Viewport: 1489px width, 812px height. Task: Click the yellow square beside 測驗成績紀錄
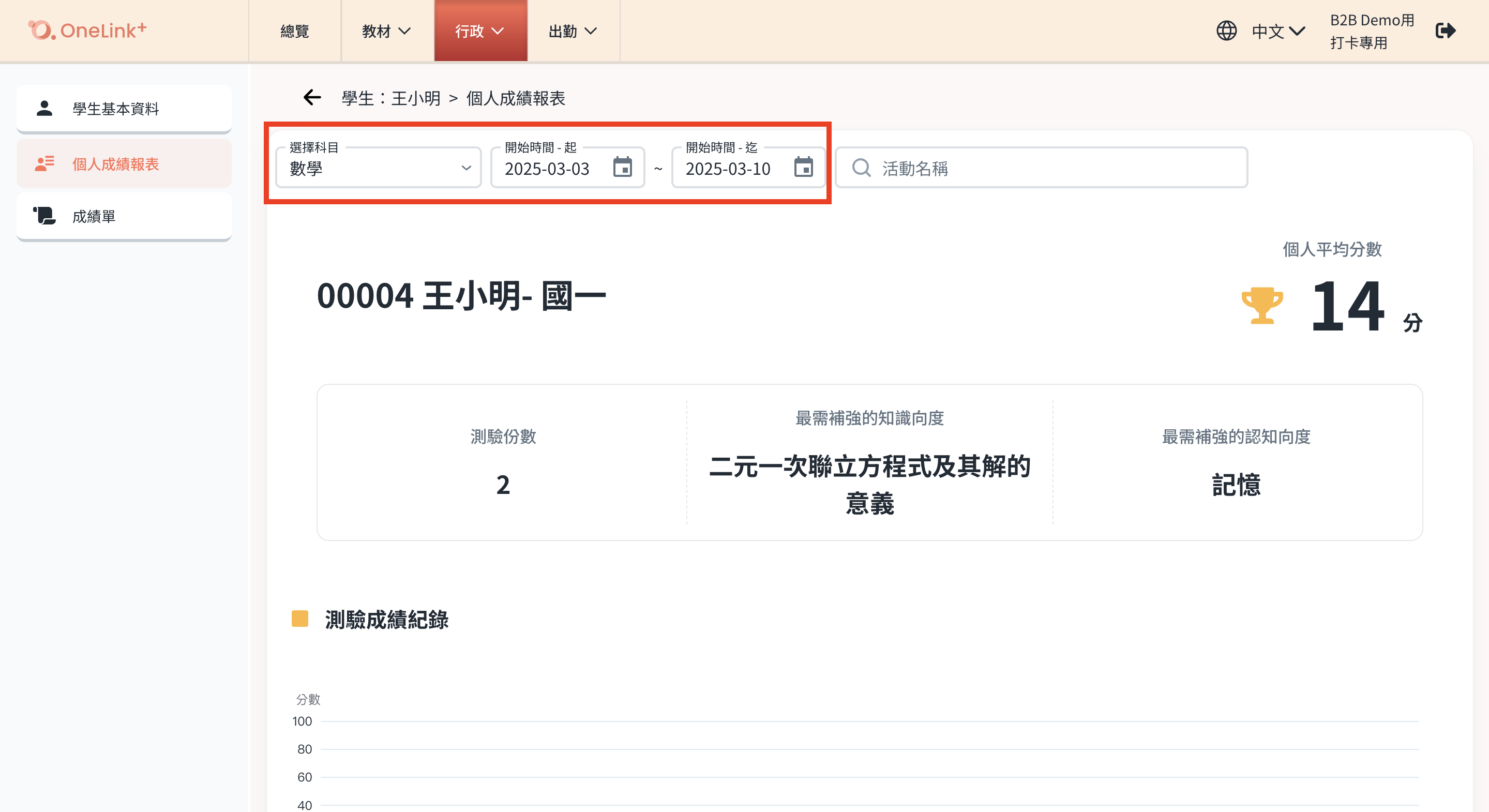[x=300, y=619]
